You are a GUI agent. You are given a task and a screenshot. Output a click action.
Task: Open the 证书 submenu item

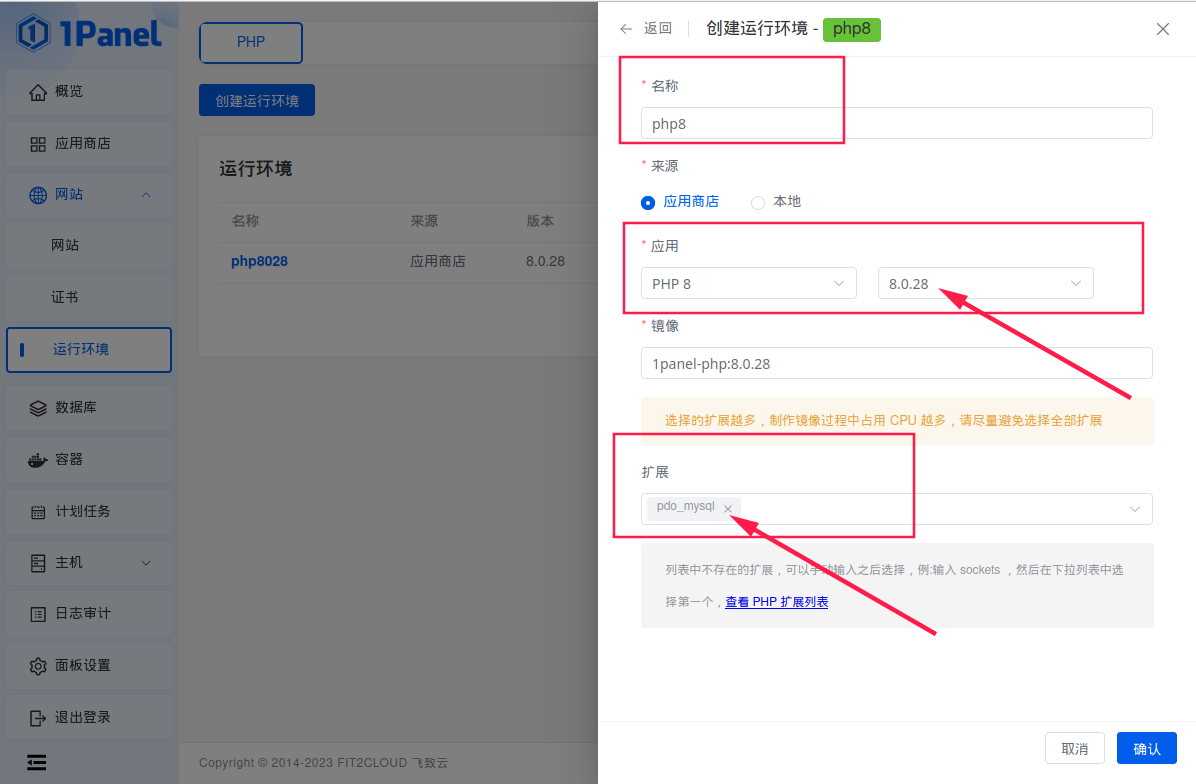[89, 297]
